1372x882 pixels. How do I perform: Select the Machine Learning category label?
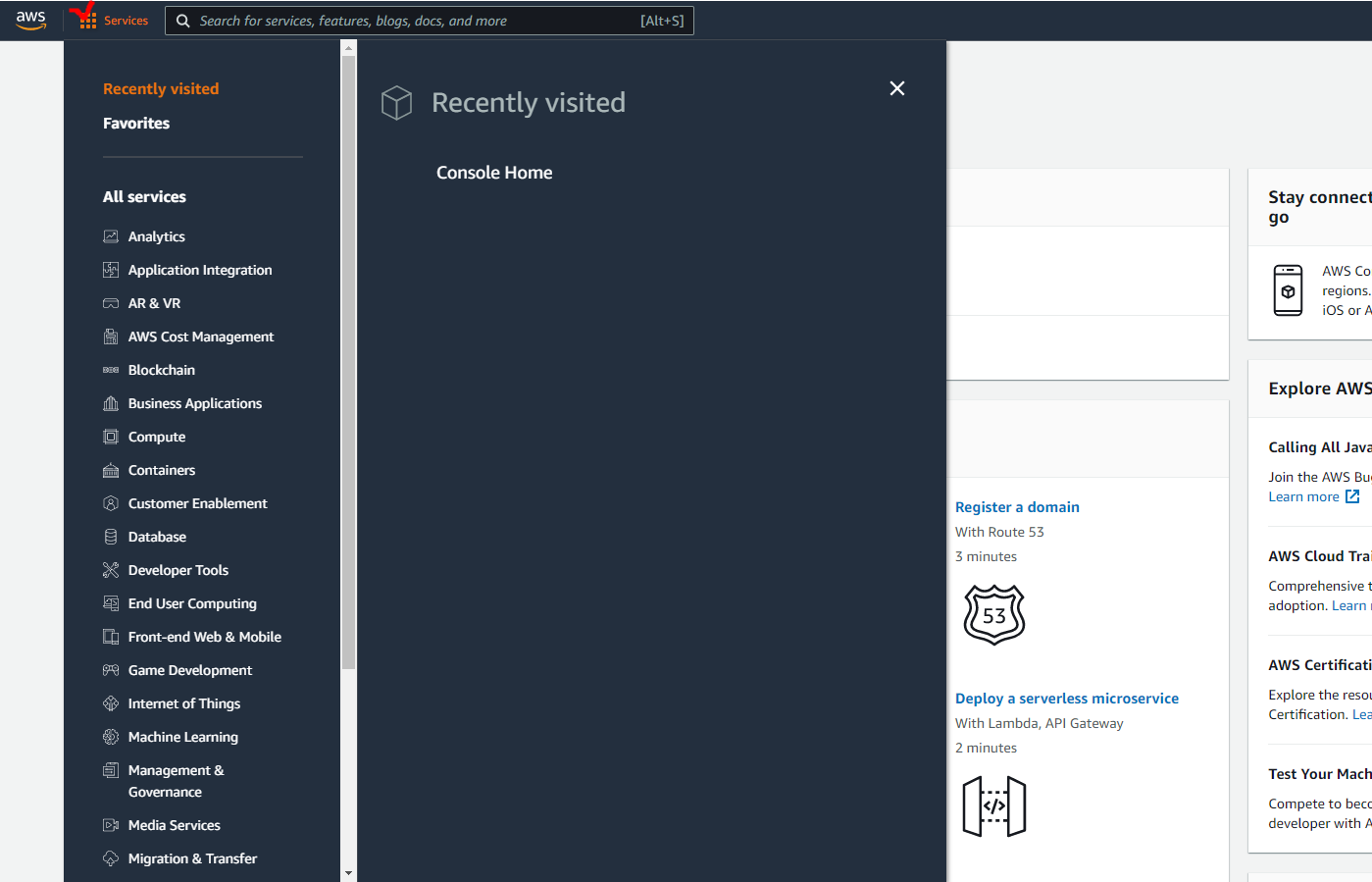[183, 737]
